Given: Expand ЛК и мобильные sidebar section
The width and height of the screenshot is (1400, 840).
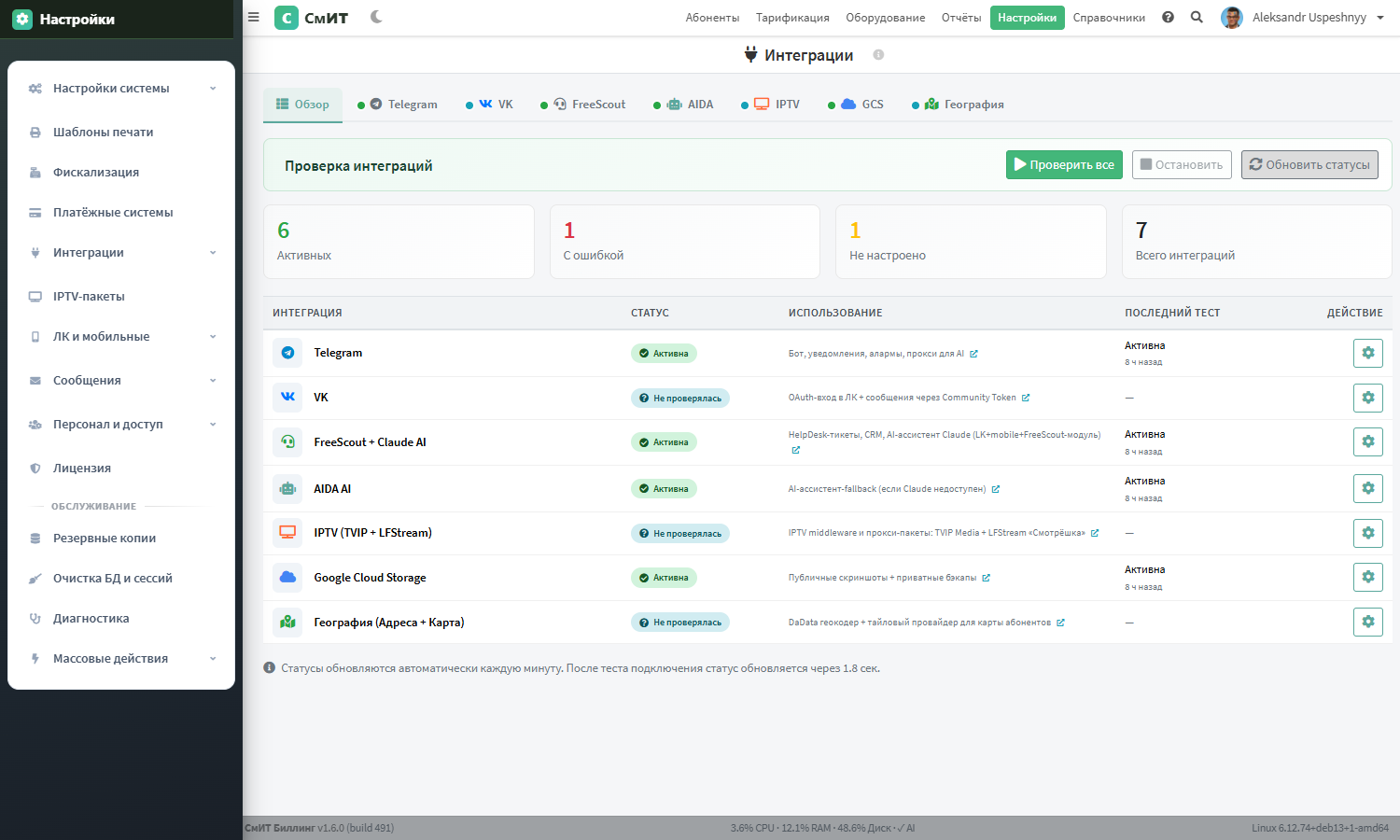Looking at the screenshot, I should coord(121,337).
